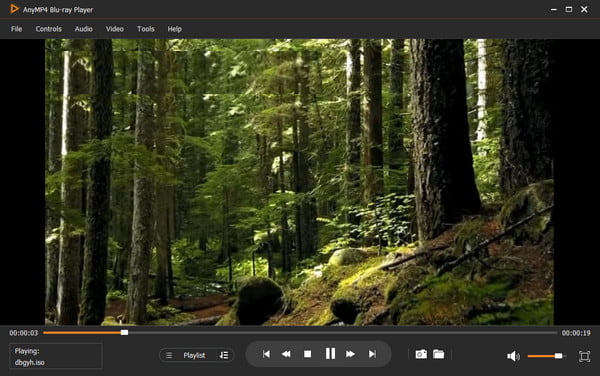Click the Playlist button
Image resolution: width=600 pixels, height=376 pixels.
(x=194, y=355)
